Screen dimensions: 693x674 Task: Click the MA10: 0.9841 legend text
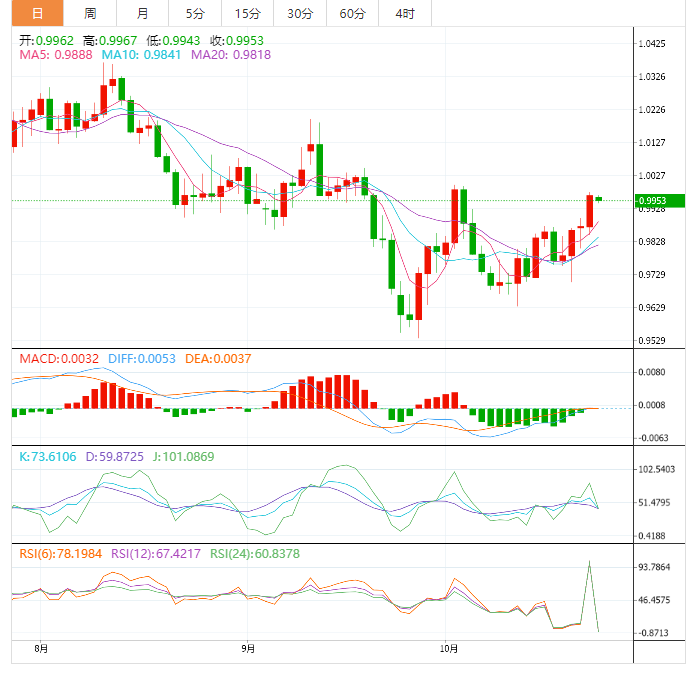pyautogui.click(x=141, y=55)
